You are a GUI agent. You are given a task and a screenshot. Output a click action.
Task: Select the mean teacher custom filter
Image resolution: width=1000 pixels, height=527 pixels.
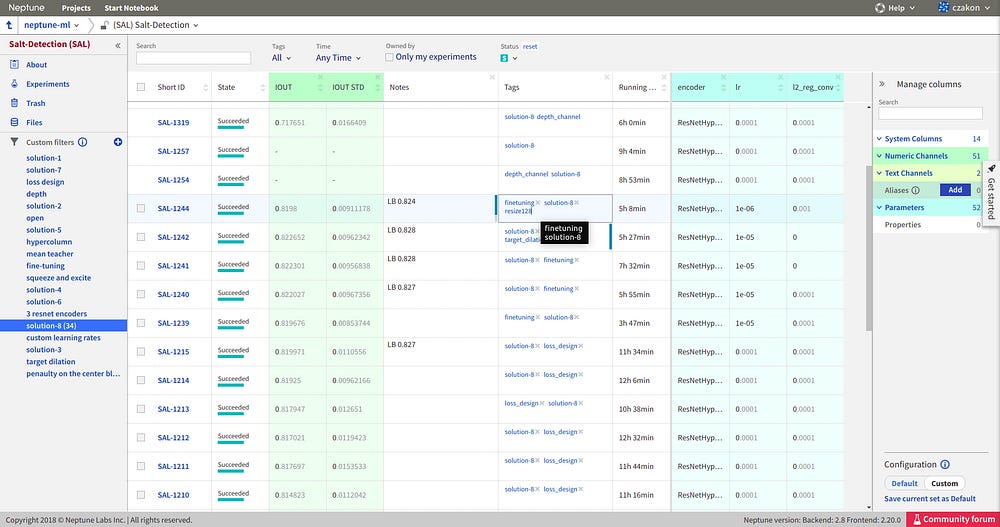50,254
